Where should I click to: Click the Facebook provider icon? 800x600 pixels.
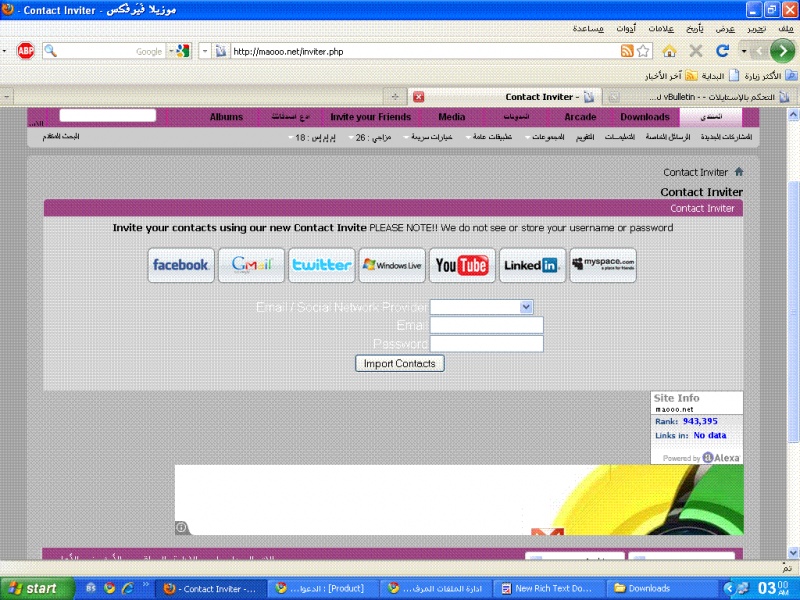coord(181,265)
